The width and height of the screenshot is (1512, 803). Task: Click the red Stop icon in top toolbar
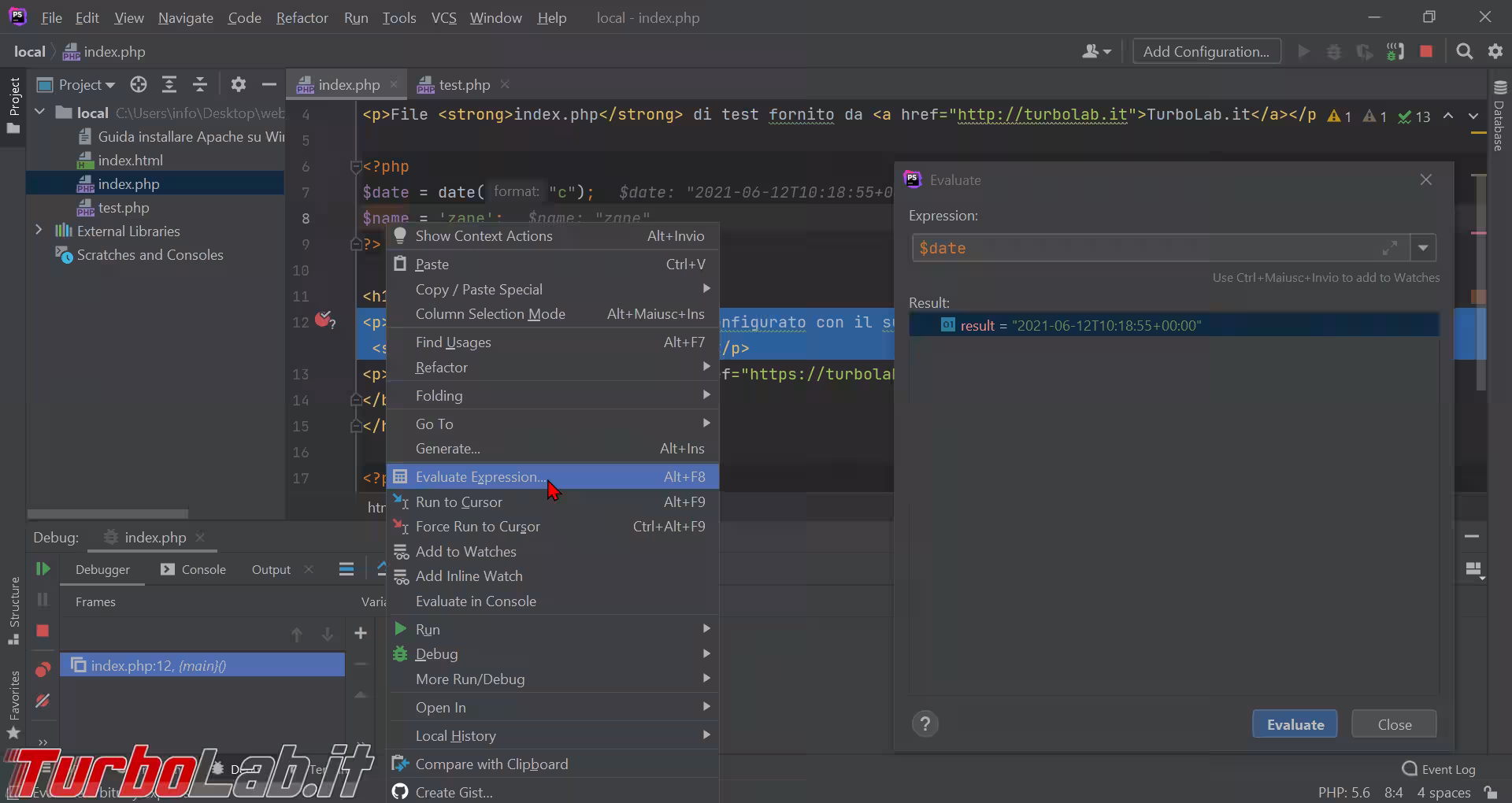click(x=1426, y=52)
